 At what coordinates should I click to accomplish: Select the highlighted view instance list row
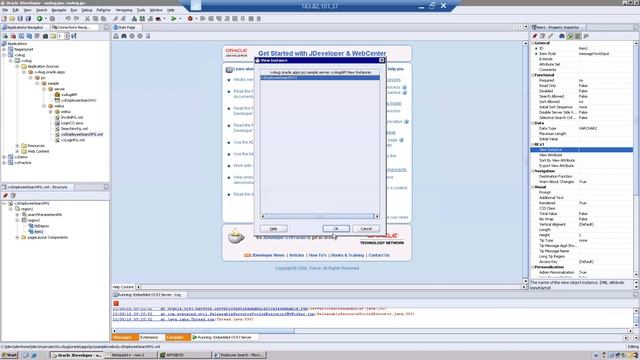point(320,78)
